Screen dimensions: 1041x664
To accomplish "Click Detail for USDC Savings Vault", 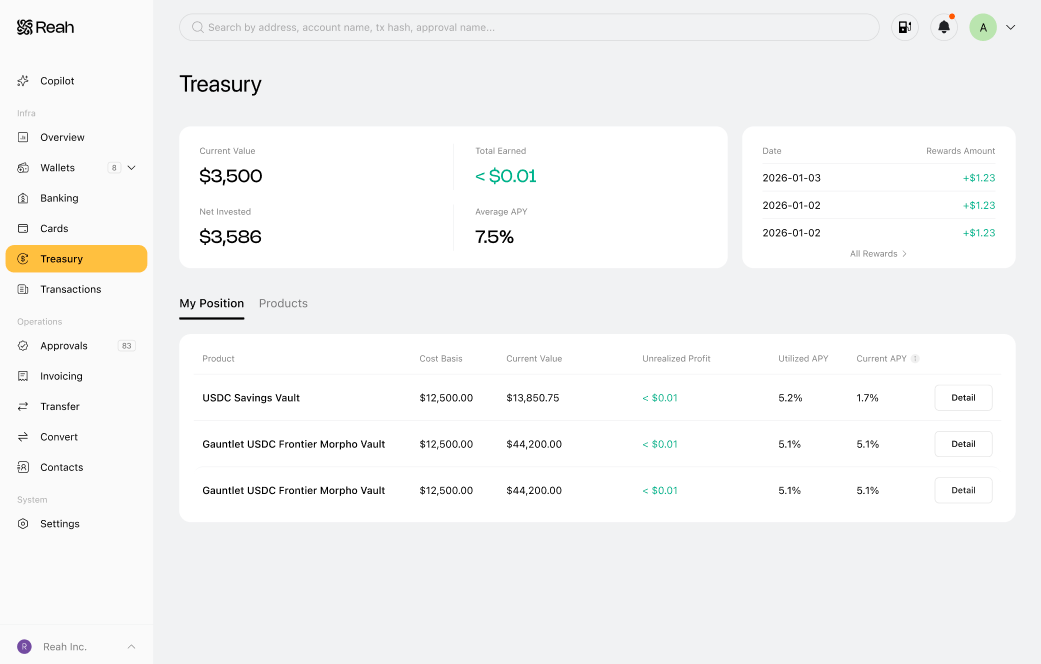I will click(x=963, y=398).
